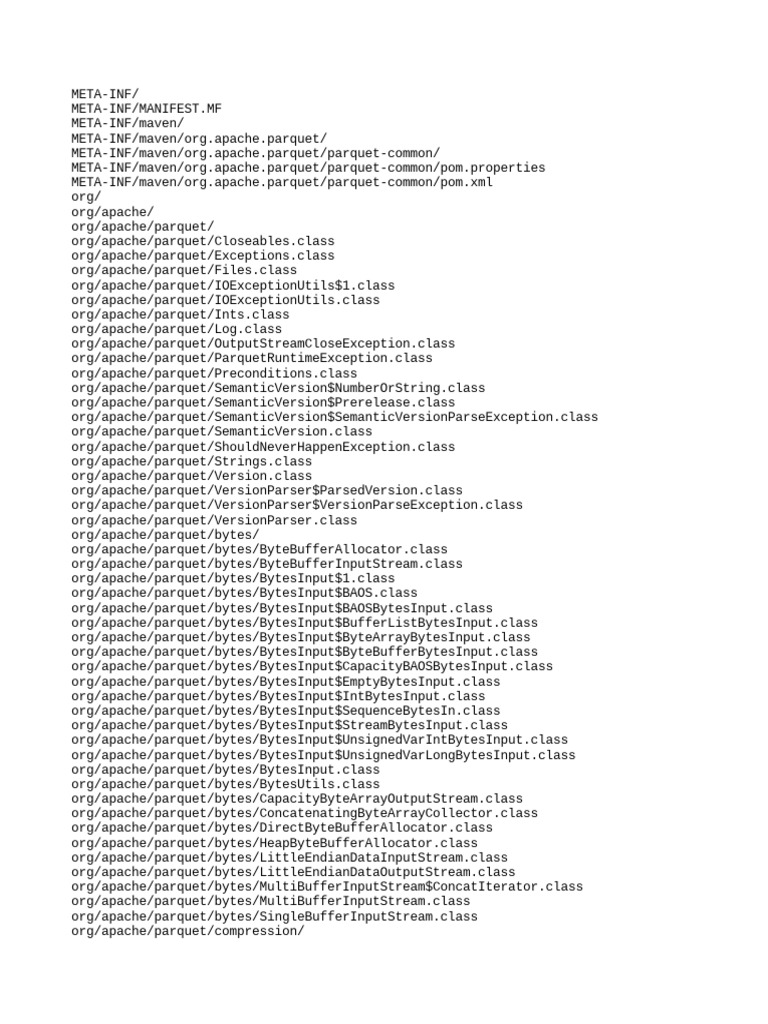Viewport: 768px width, 1024px height.
Task: Select the org/apache/parquet/ directory line
Action: point(142,227)
